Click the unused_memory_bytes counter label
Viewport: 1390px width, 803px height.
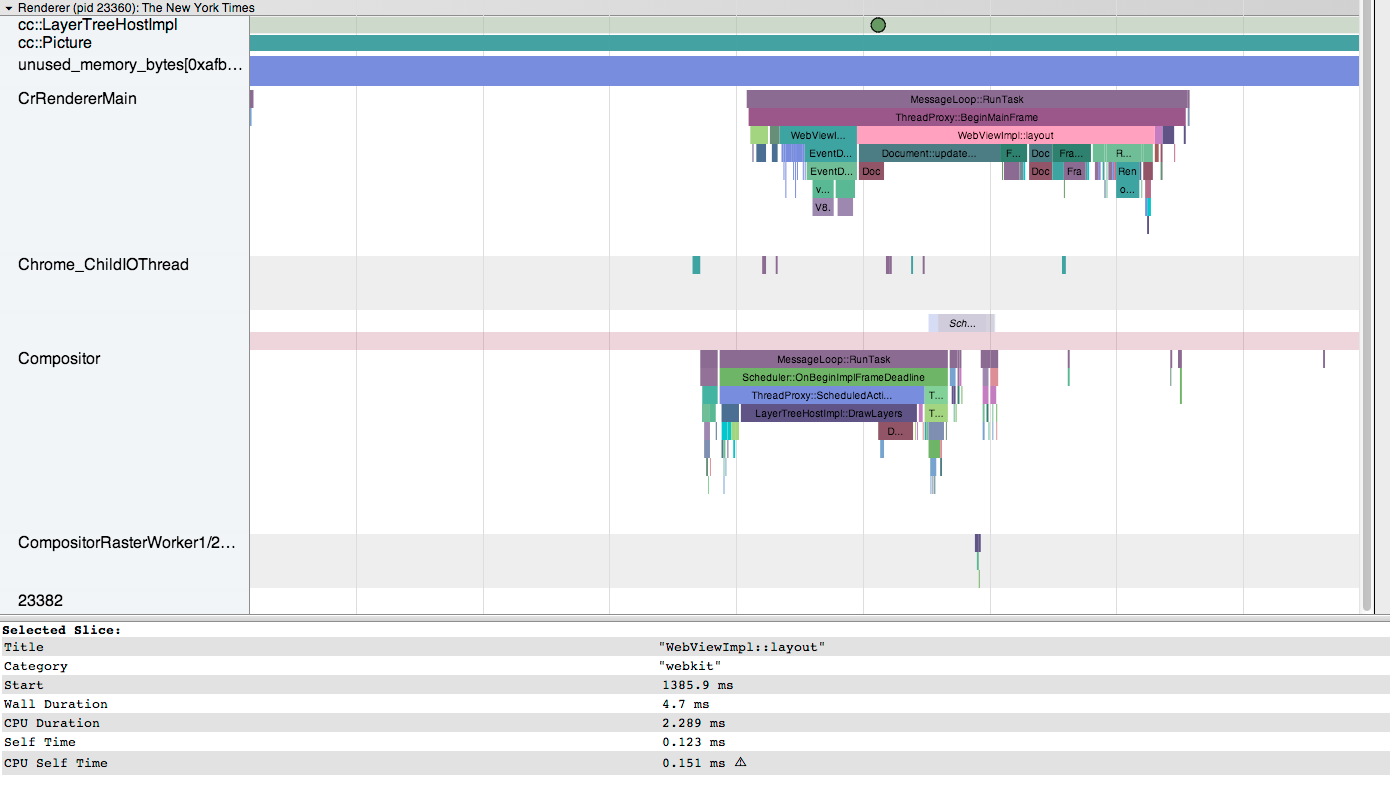point(130,65)
